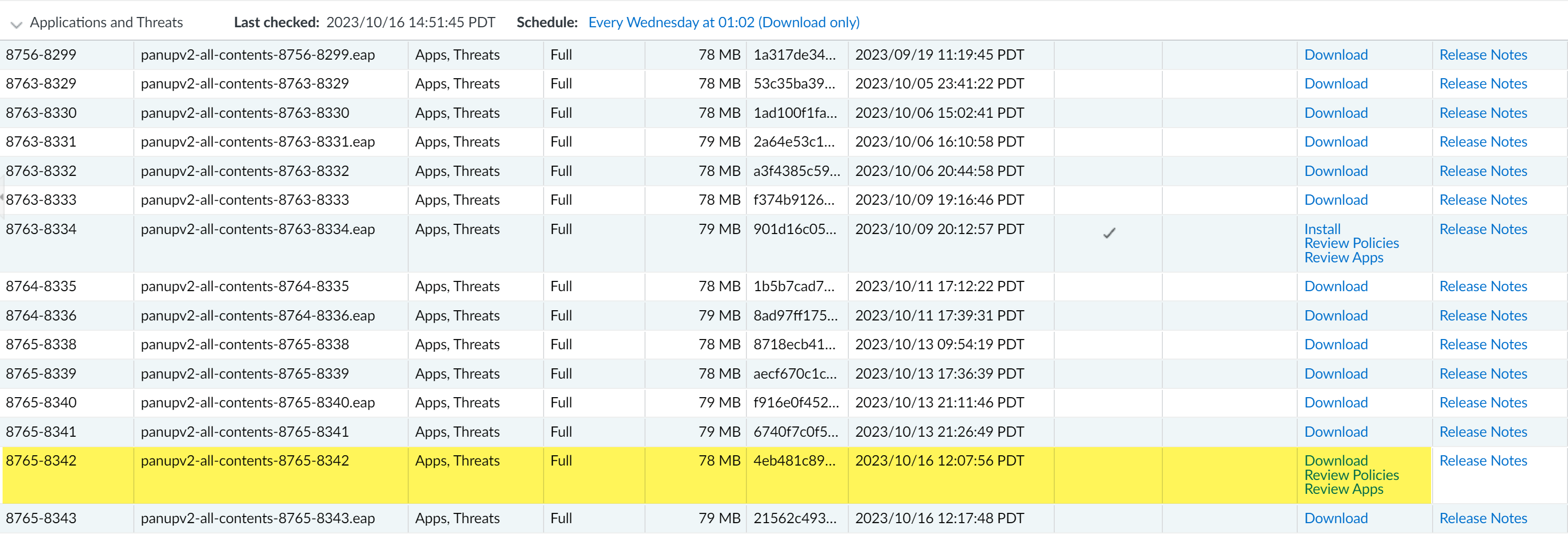Screen dimensions: 1568x535
Task: Download content version 8763-8333
Action: 1335,200
